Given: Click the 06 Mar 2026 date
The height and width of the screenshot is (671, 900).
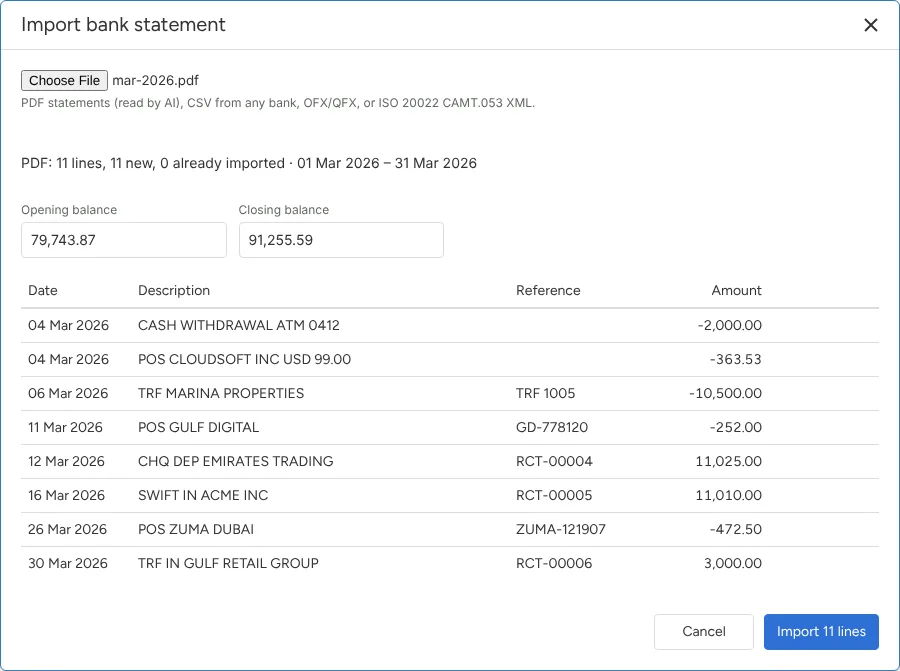Looking at the screenshot, I should 68,393.
